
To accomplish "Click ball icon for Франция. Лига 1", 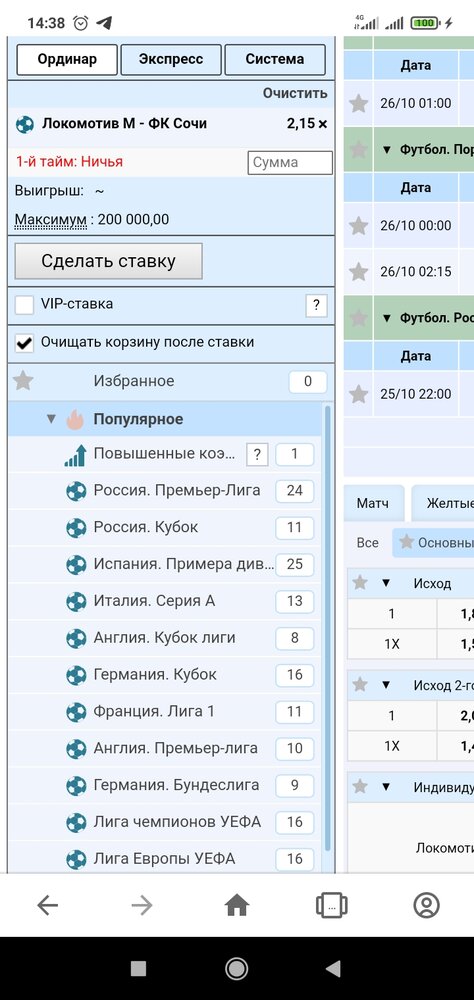I will coord(76,712).
